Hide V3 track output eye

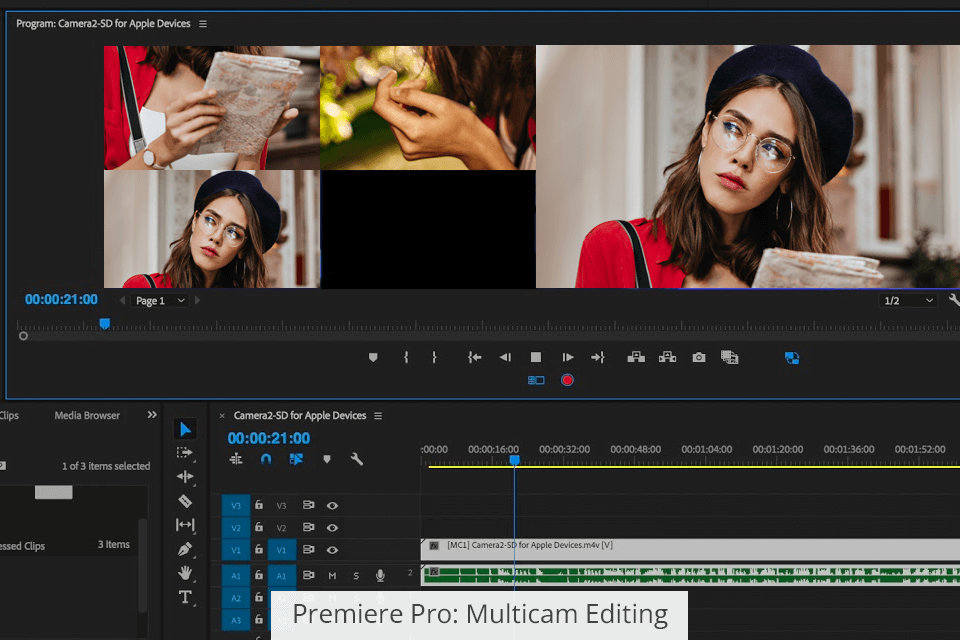(332, 505)
